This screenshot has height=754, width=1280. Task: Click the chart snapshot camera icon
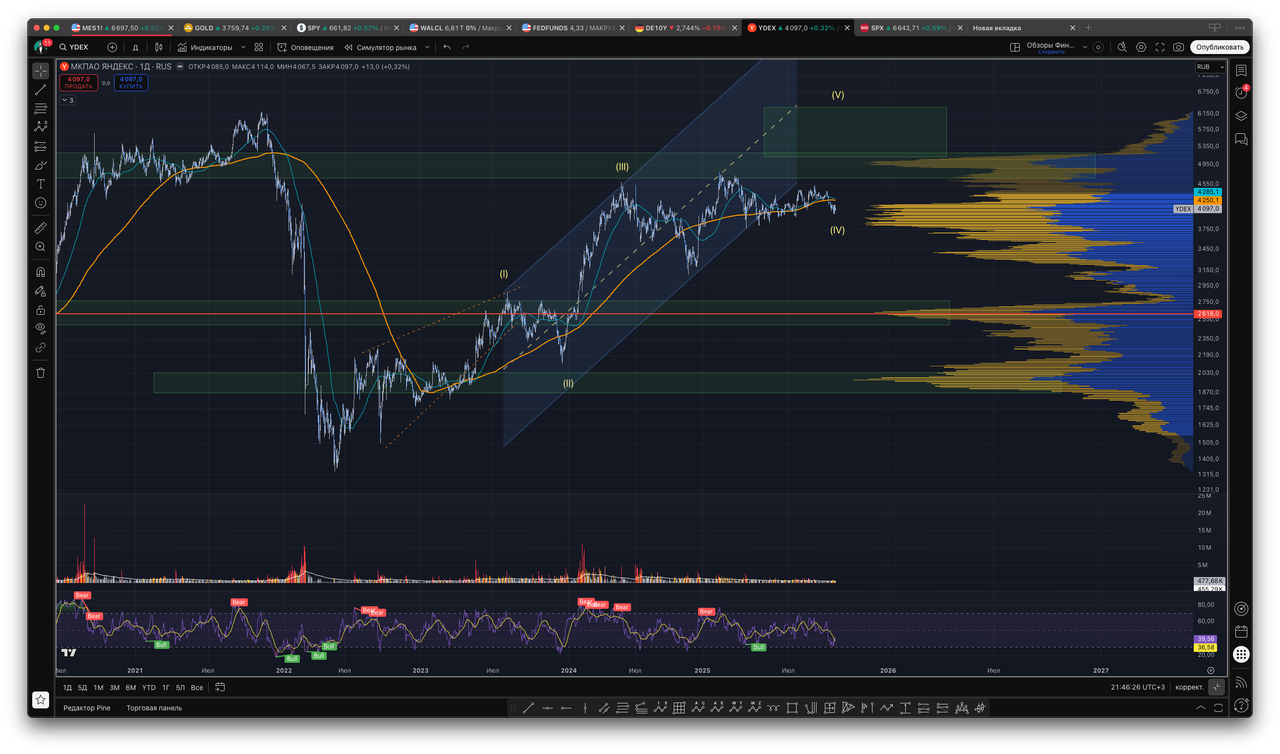pyautogui.click(x=1179, y=47)
